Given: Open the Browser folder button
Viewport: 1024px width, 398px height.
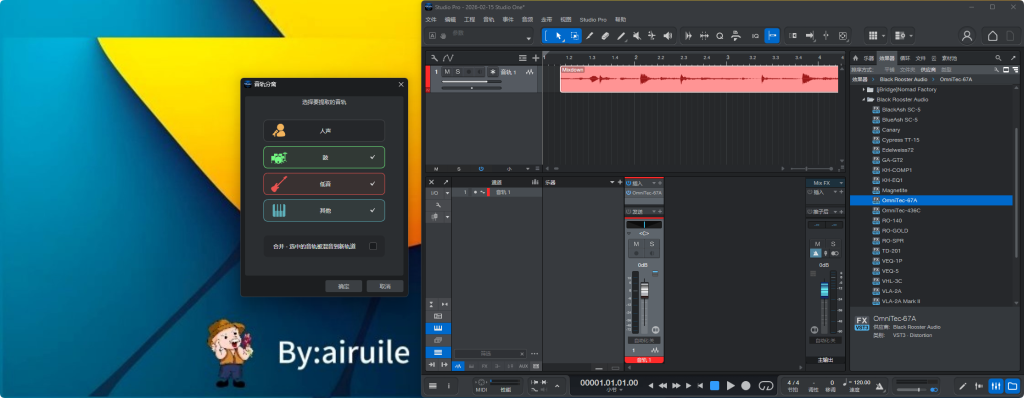Looking at the screenshot, I should 1012,386.
